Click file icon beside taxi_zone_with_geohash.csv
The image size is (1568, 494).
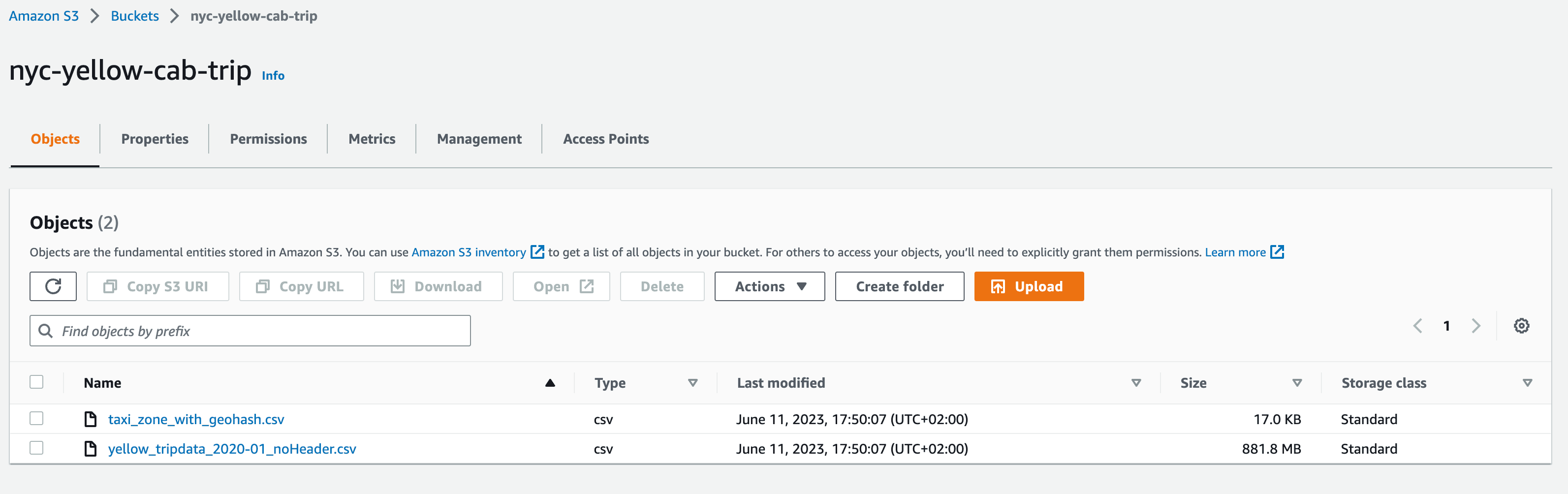[91, 419]
